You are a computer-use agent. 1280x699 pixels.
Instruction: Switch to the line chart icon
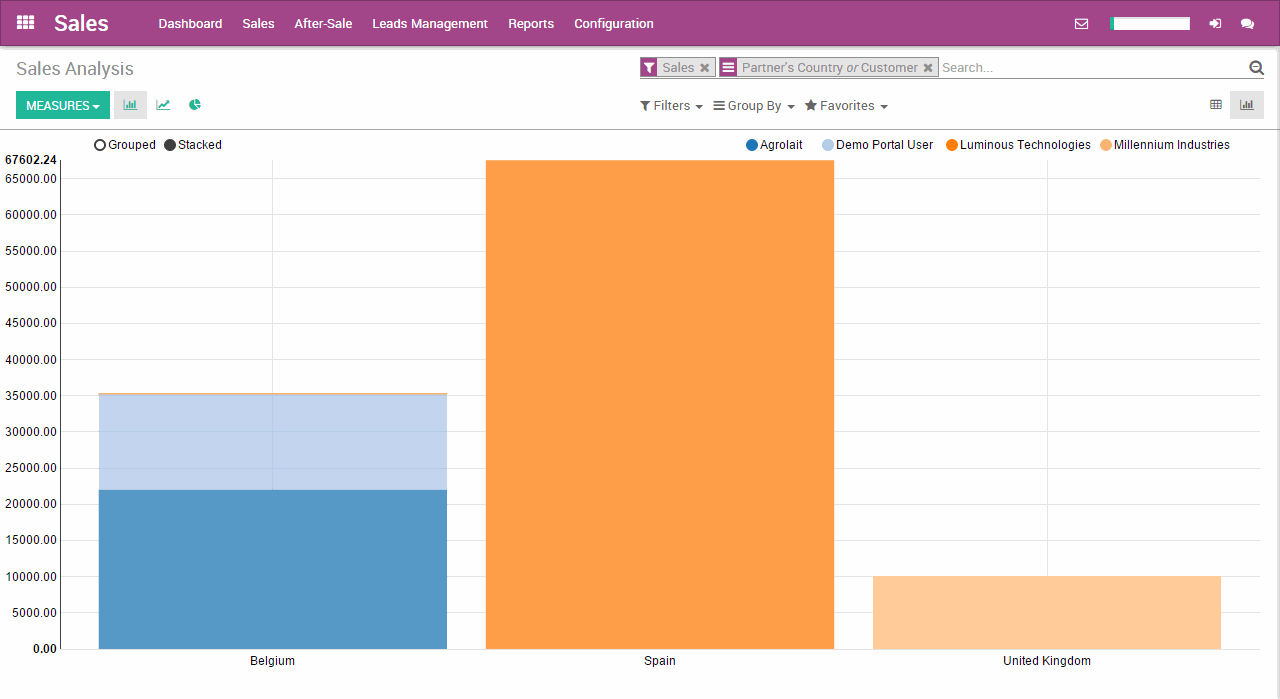tap(162, 104)
